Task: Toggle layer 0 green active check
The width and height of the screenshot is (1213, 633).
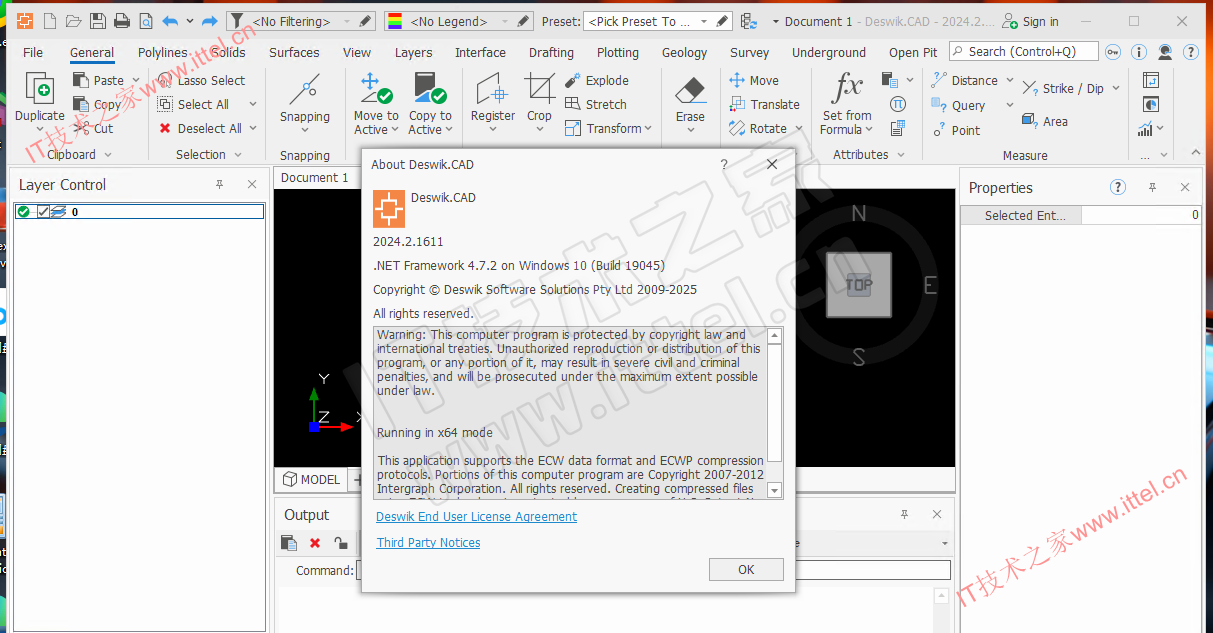Action: (x=24, y=211)
